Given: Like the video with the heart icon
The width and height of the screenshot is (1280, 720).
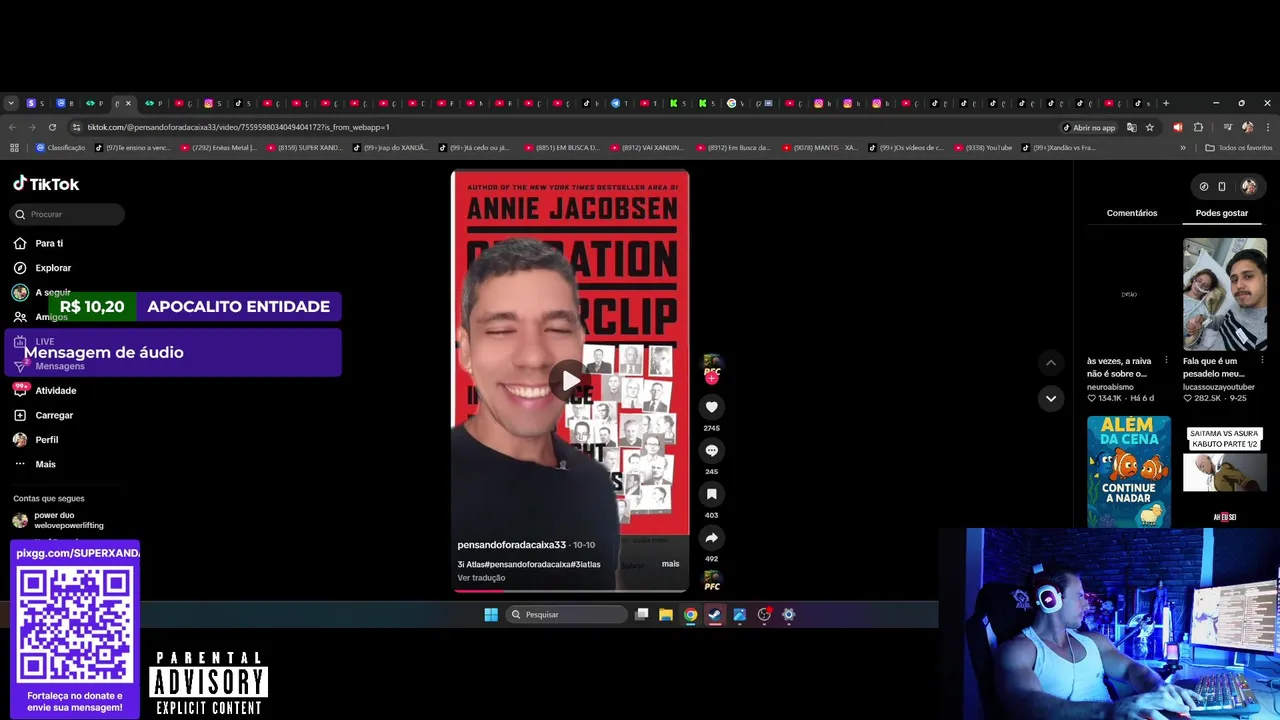Looking at the screenshot, I should 711,407.
